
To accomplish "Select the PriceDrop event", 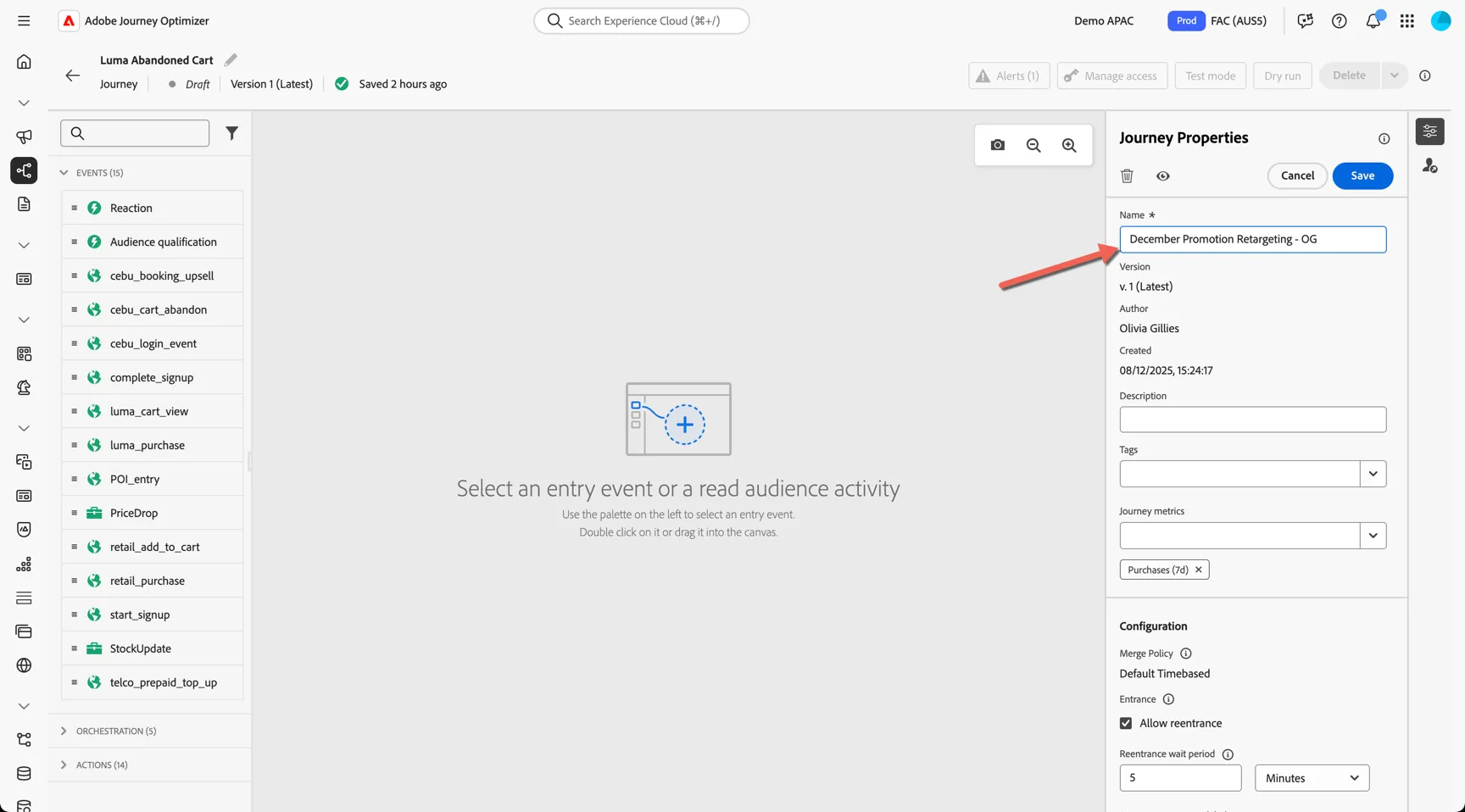I will (x=153, y=513).
